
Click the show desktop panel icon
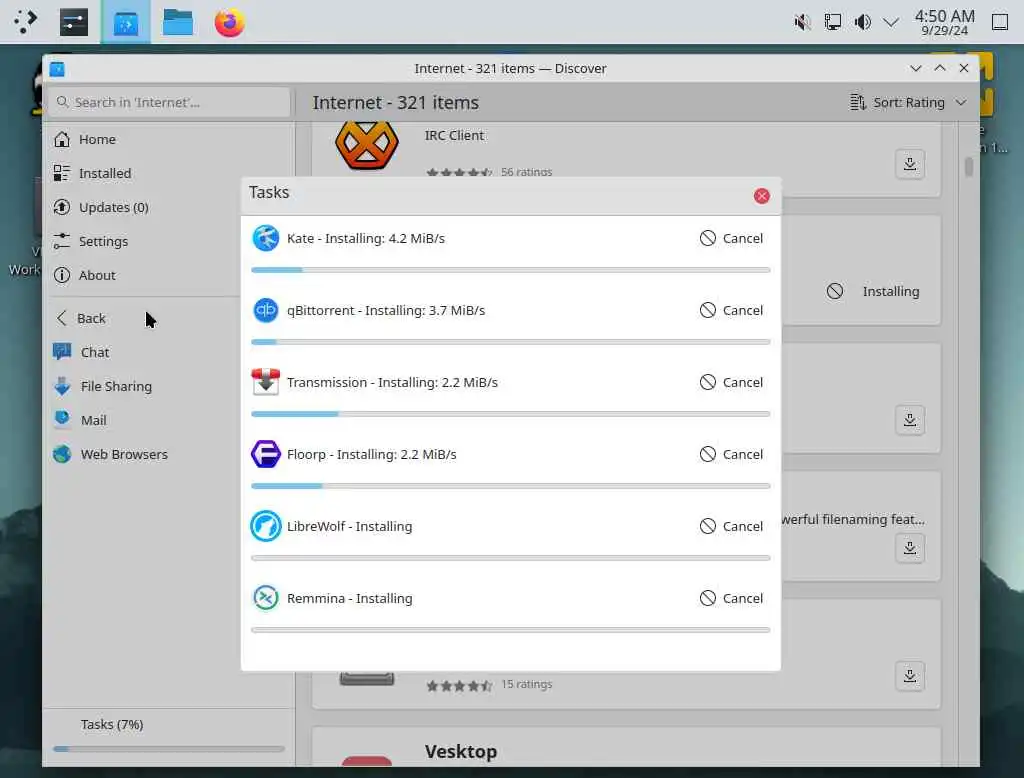coord(1000,22)
